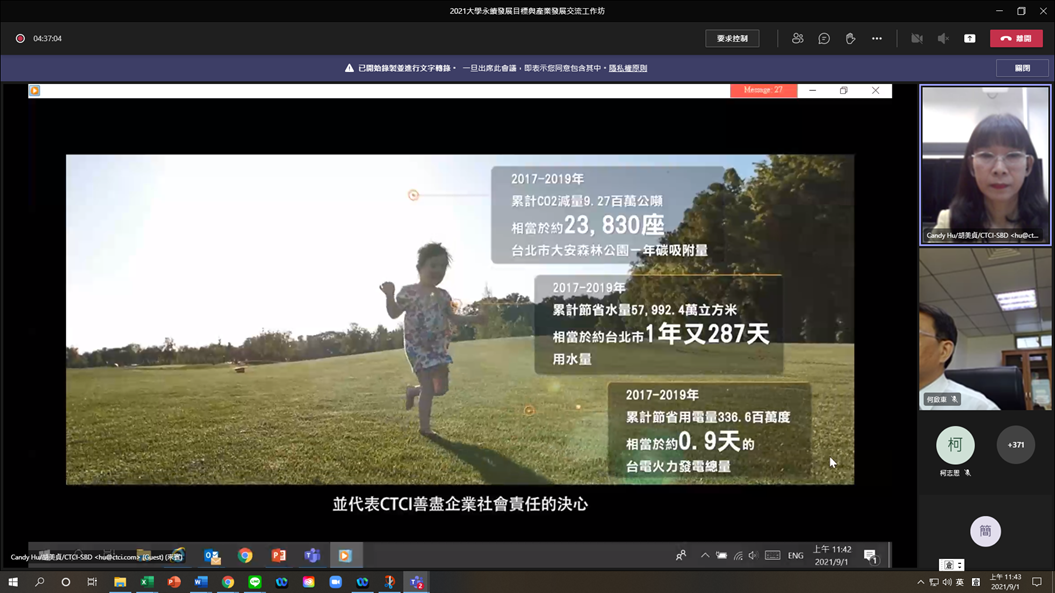
Task: Open the More actions ellipsis menu
Action: 877,39
